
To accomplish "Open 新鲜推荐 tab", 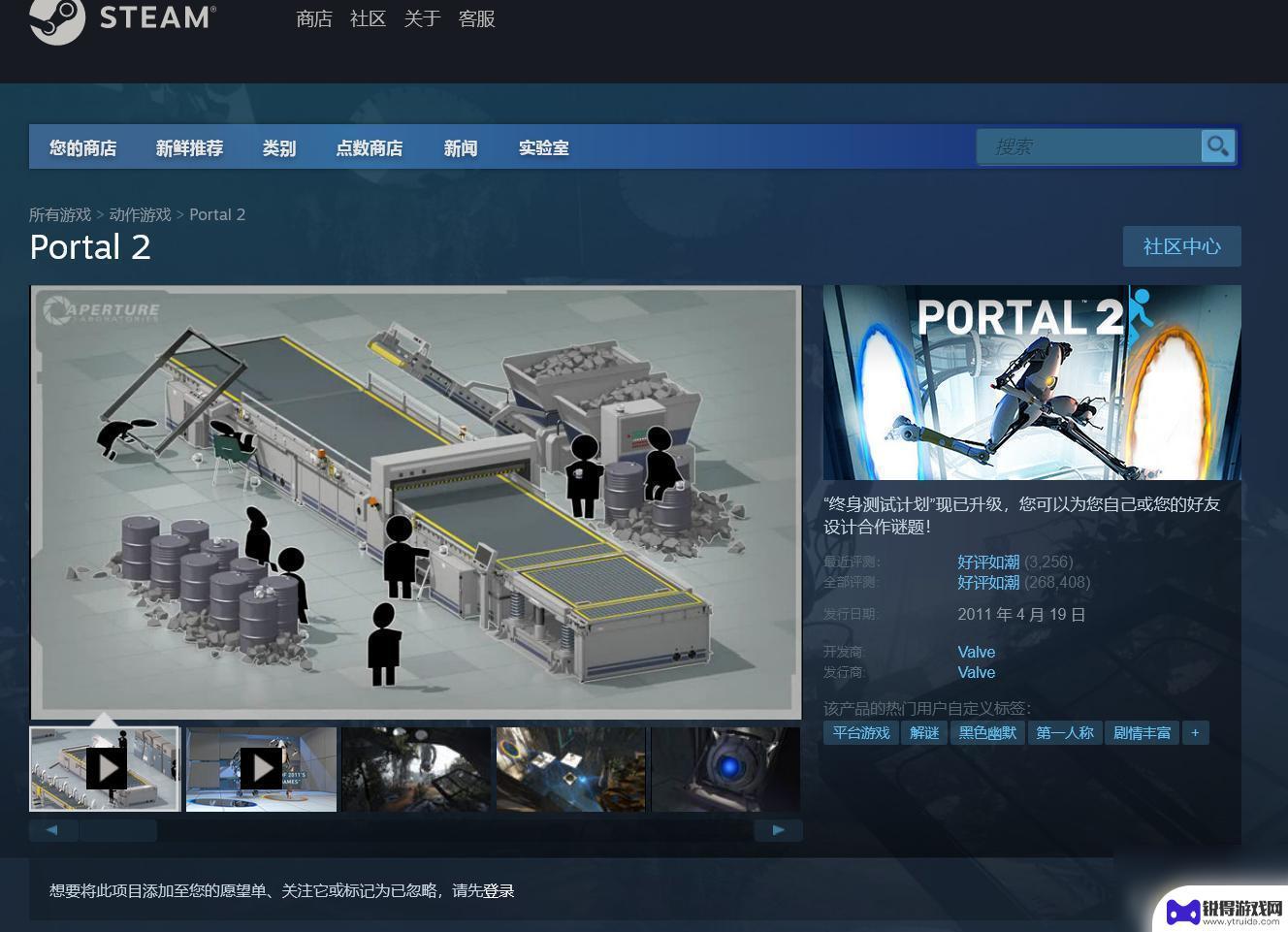I will point(189,147).
